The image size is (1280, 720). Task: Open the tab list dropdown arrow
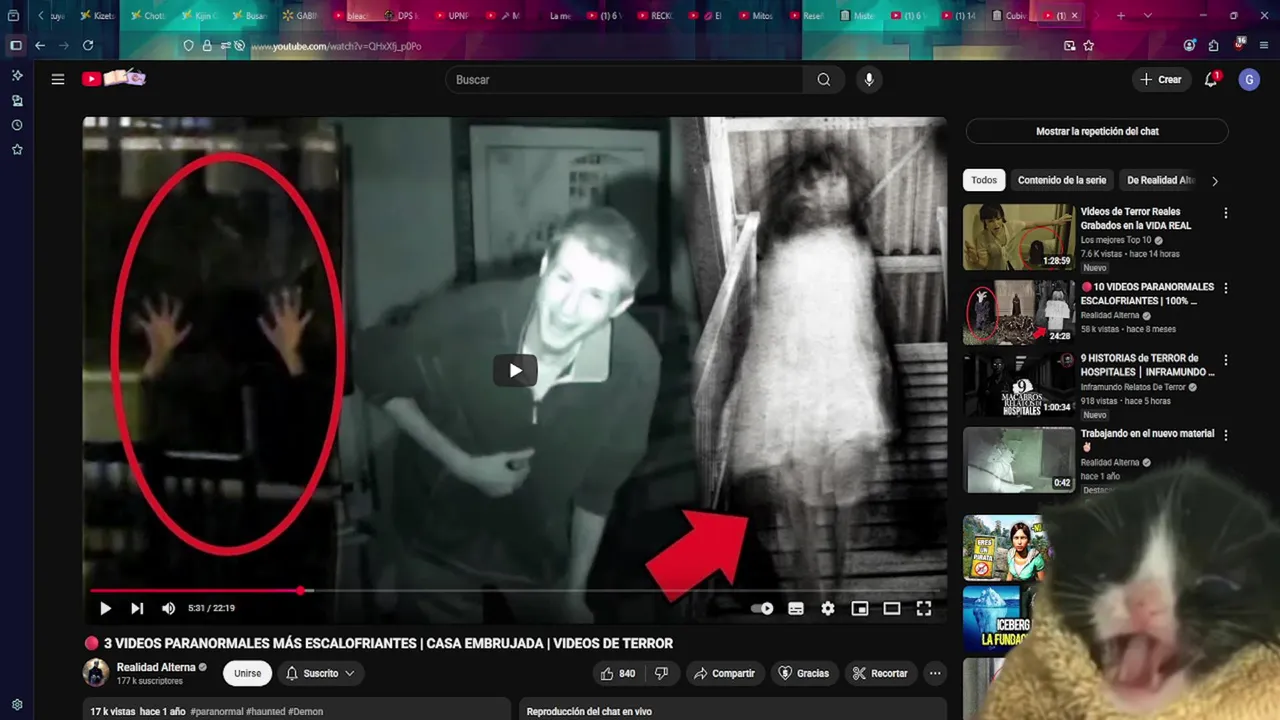[x=1147, y=15]
